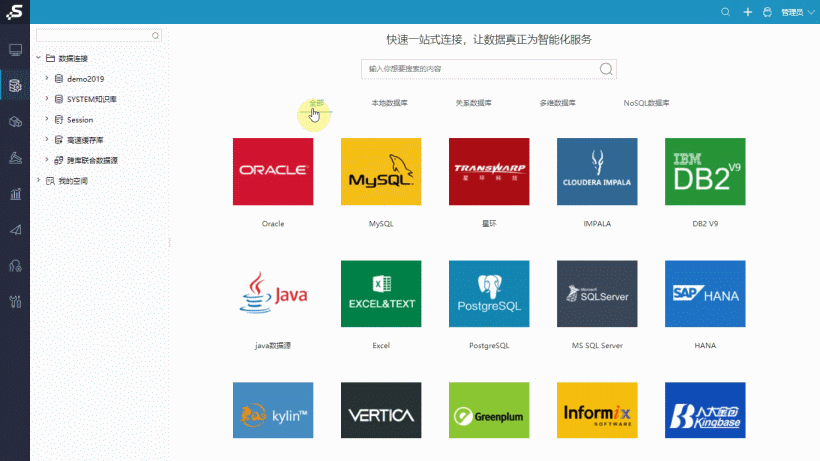Image resolution: width=820 pixels, height=461 pixels.
Task: Click the monitor icon in left sidebar
Action: coord(14,49)
